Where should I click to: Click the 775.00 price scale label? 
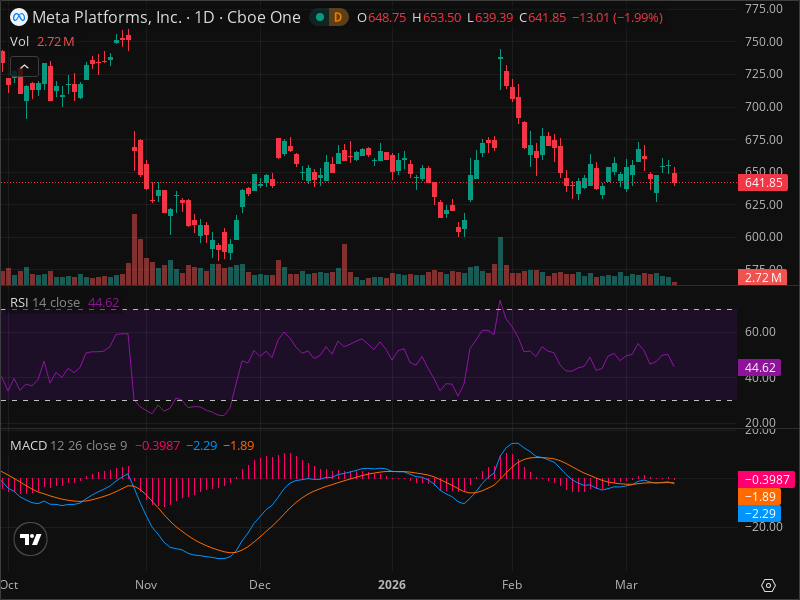click(764, 9)
